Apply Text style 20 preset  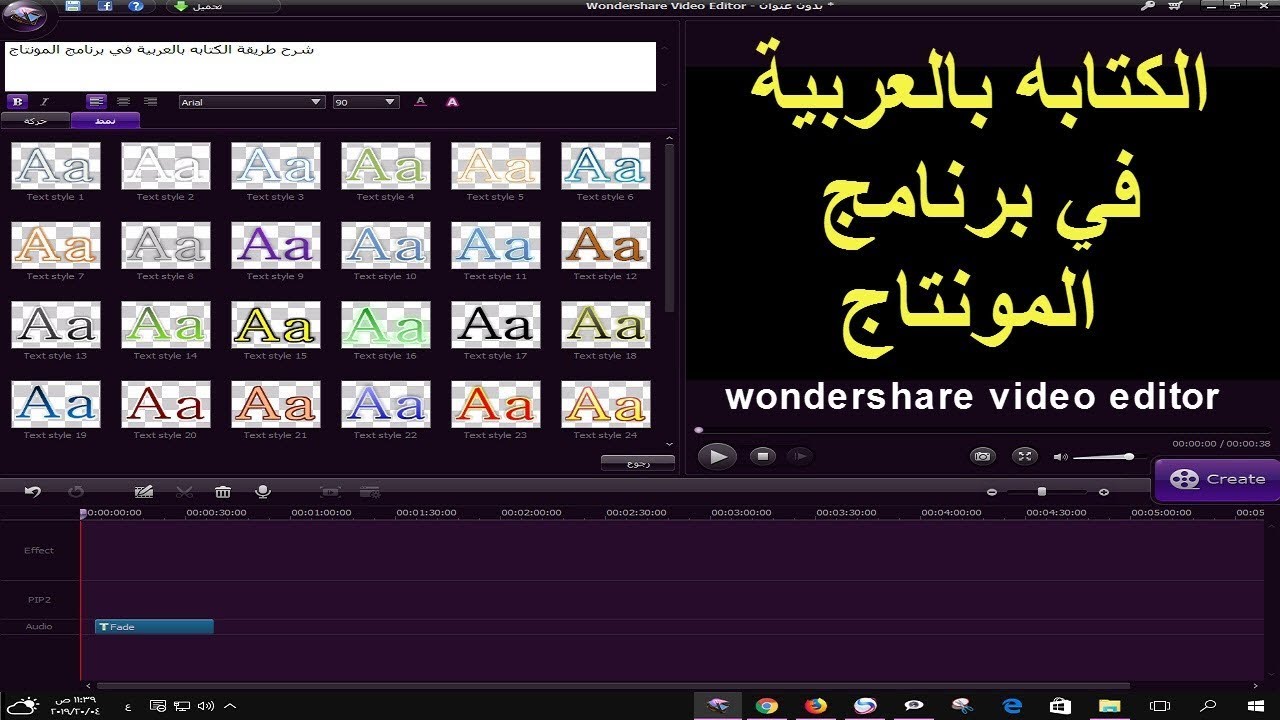166,404
